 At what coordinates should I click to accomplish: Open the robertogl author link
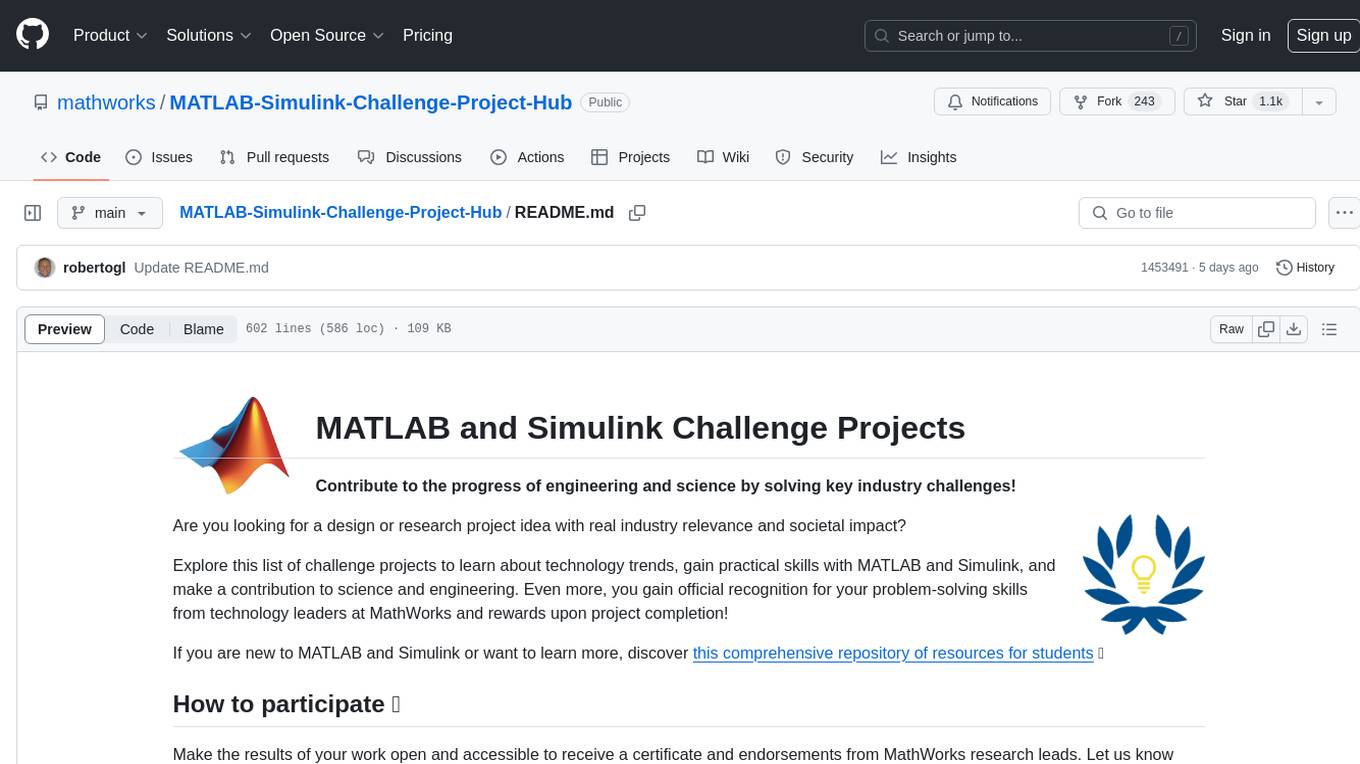(x=94, y=268)
